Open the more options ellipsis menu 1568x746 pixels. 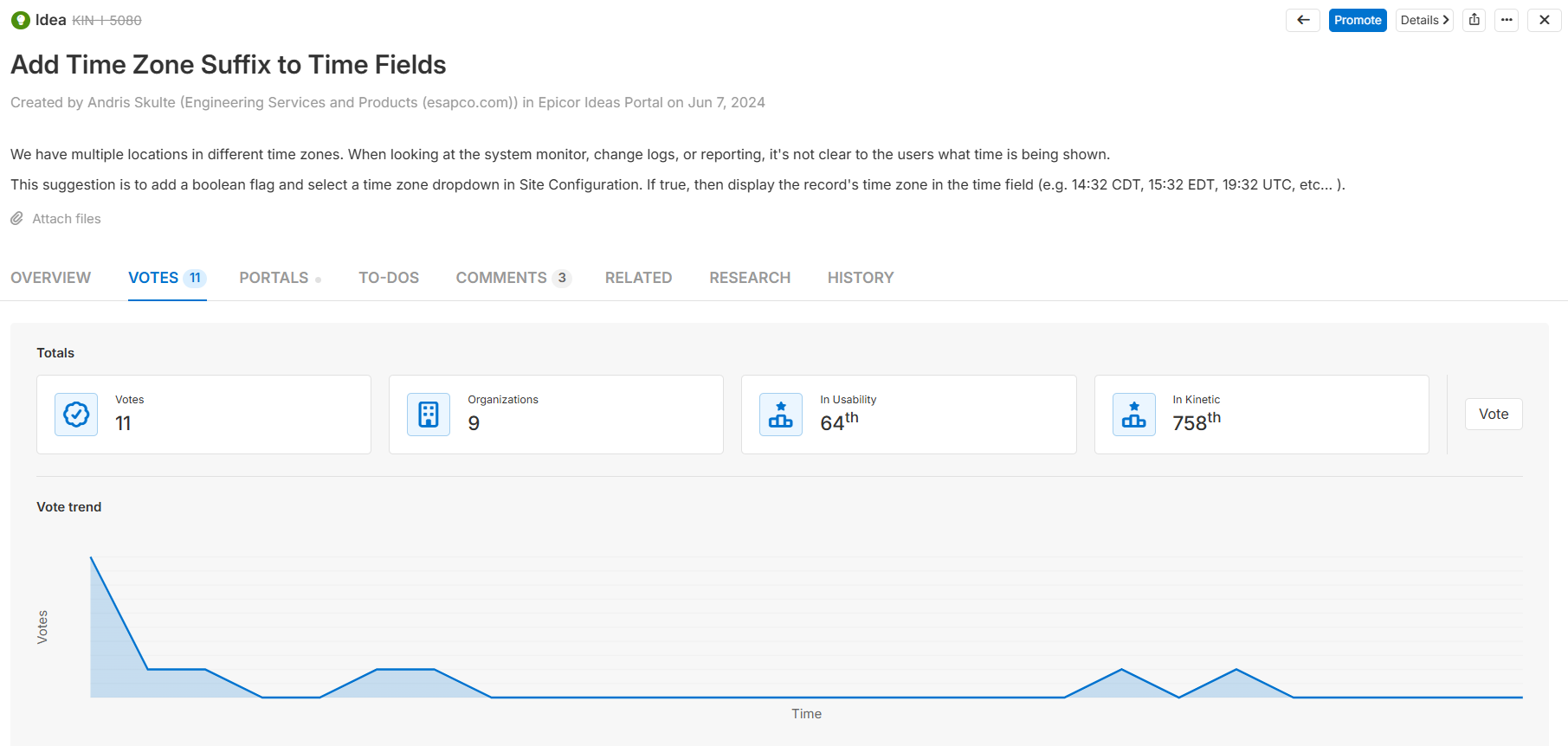click(x=1507, y=20)
